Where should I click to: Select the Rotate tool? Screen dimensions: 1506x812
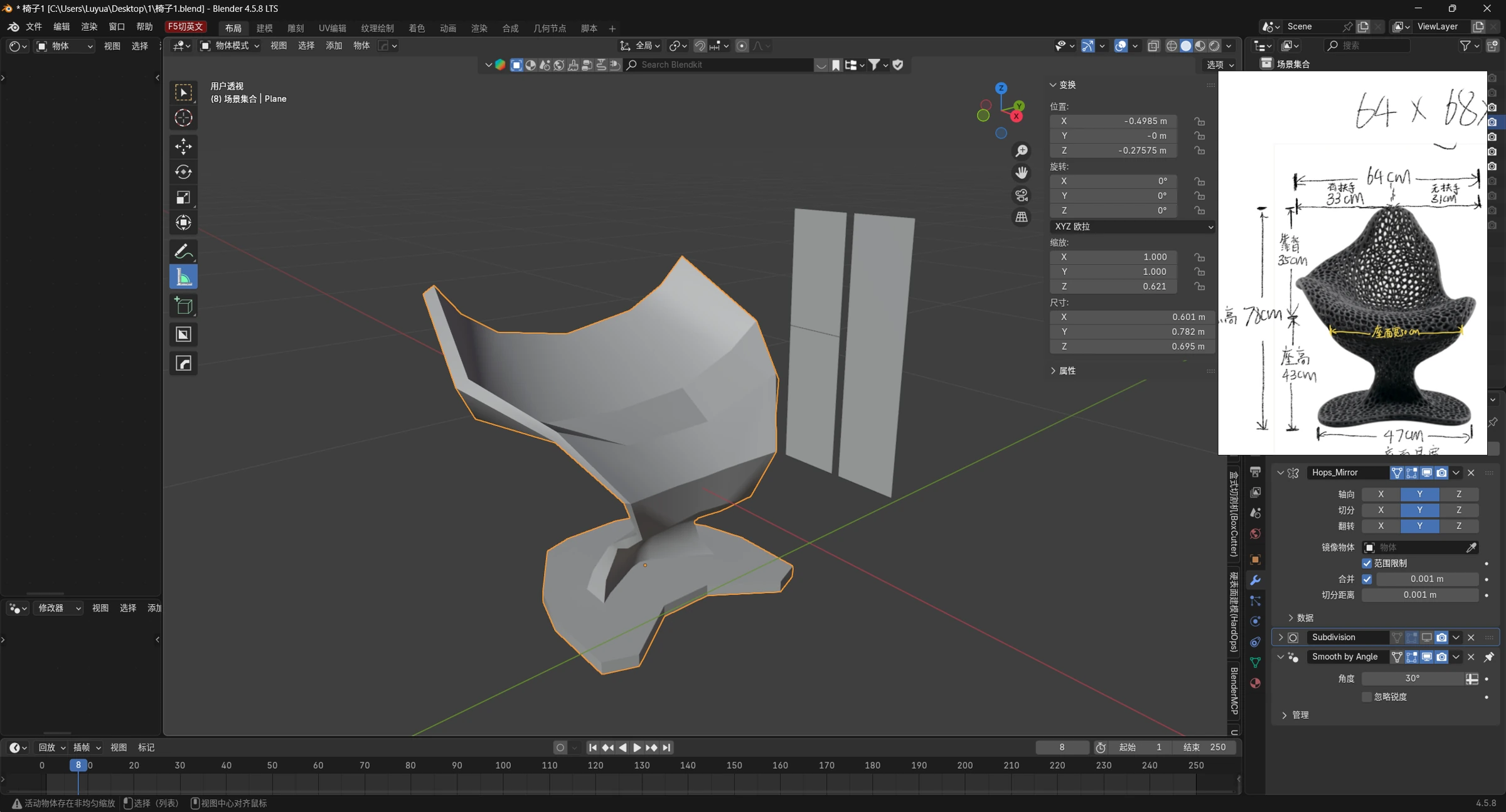pyautogui.click(x=183, y=172)
